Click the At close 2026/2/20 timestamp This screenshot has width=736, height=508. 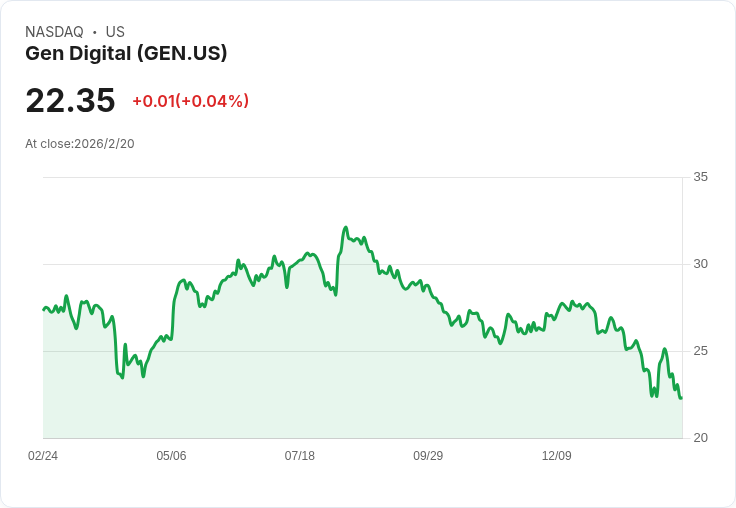click(80, 144)
